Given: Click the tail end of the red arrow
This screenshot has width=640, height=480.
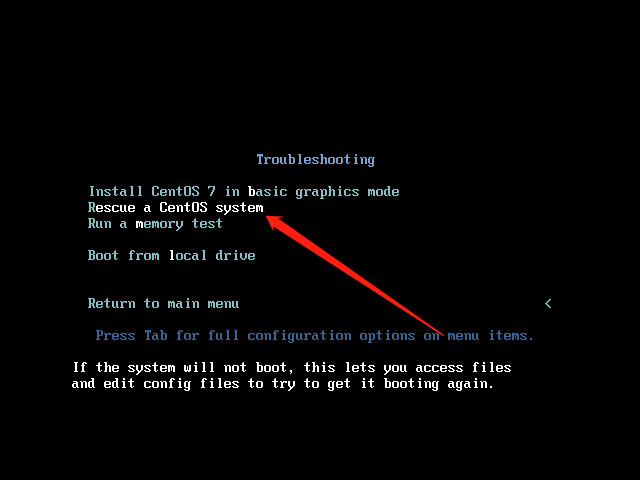Looking at the screenshot, I should pyautogui.click(x=439, y=333).
